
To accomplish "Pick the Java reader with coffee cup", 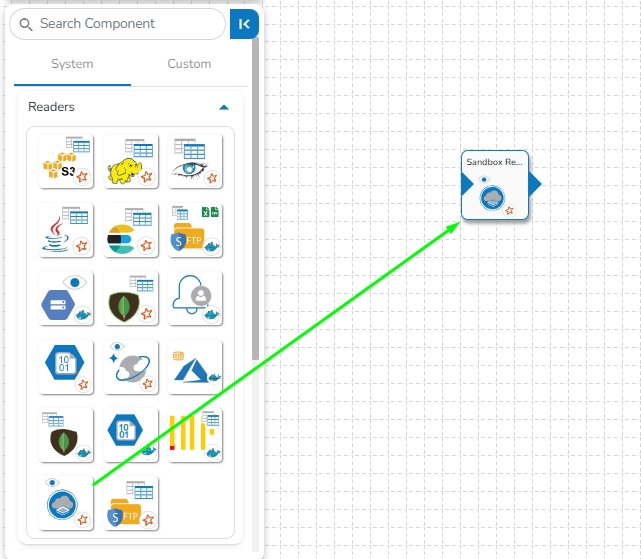I will (66, 230).
